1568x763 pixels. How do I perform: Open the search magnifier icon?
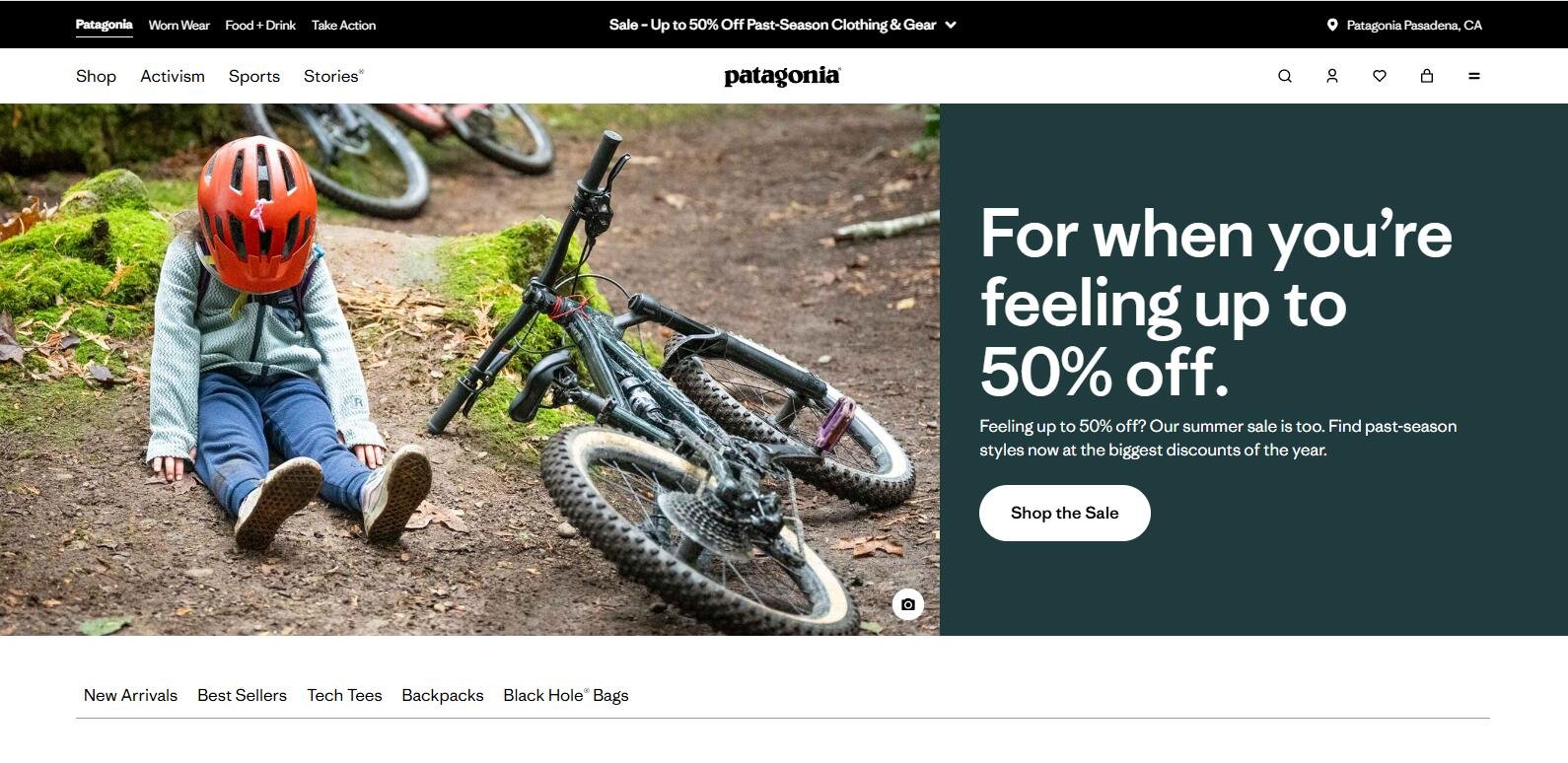point(1285,76)
